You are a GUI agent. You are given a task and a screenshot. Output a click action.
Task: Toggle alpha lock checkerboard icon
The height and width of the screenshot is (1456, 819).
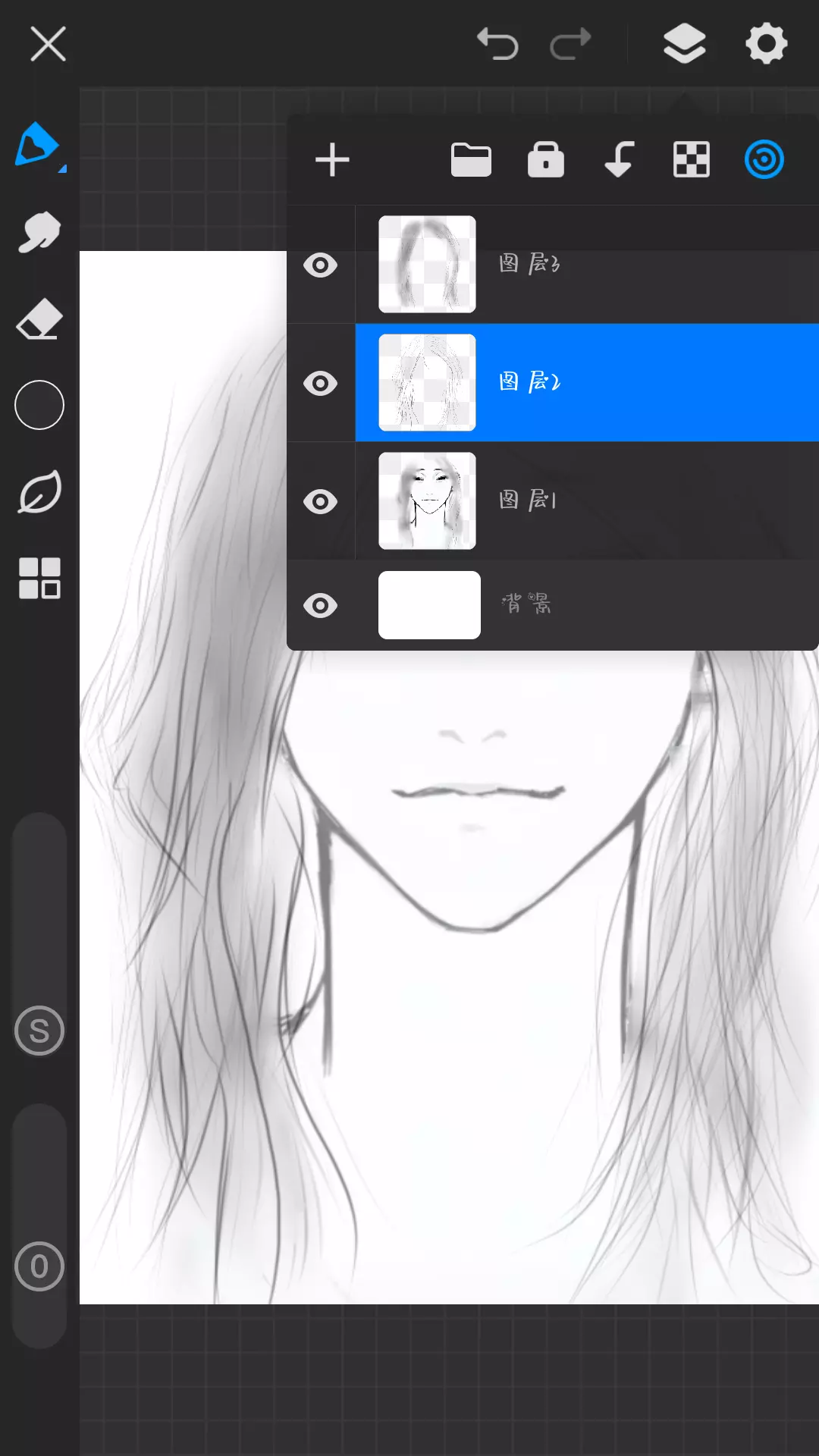[692, 160]
